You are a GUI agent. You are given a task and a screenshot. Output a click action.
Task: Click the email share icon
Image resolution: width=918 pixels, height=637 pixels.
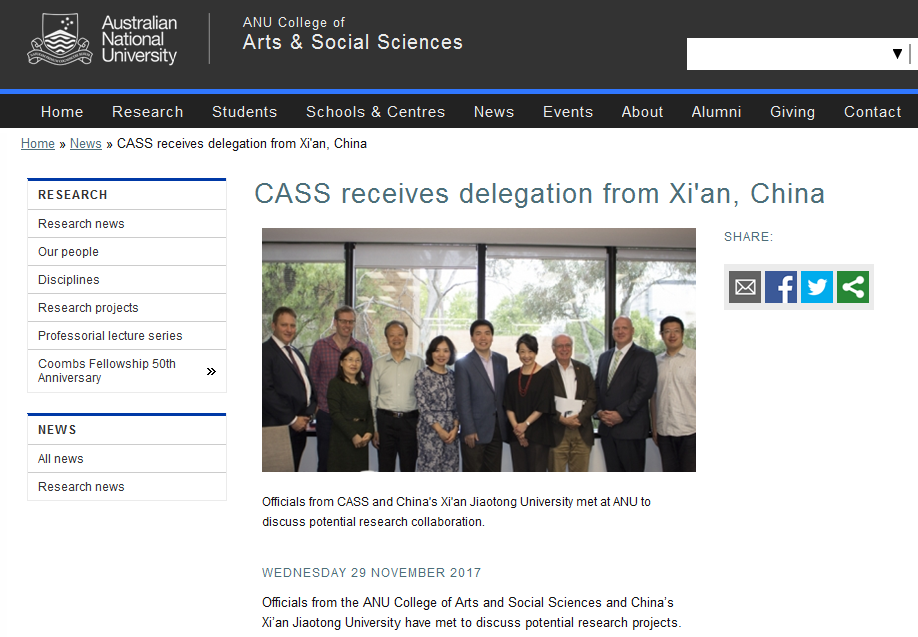pos(745,287)
